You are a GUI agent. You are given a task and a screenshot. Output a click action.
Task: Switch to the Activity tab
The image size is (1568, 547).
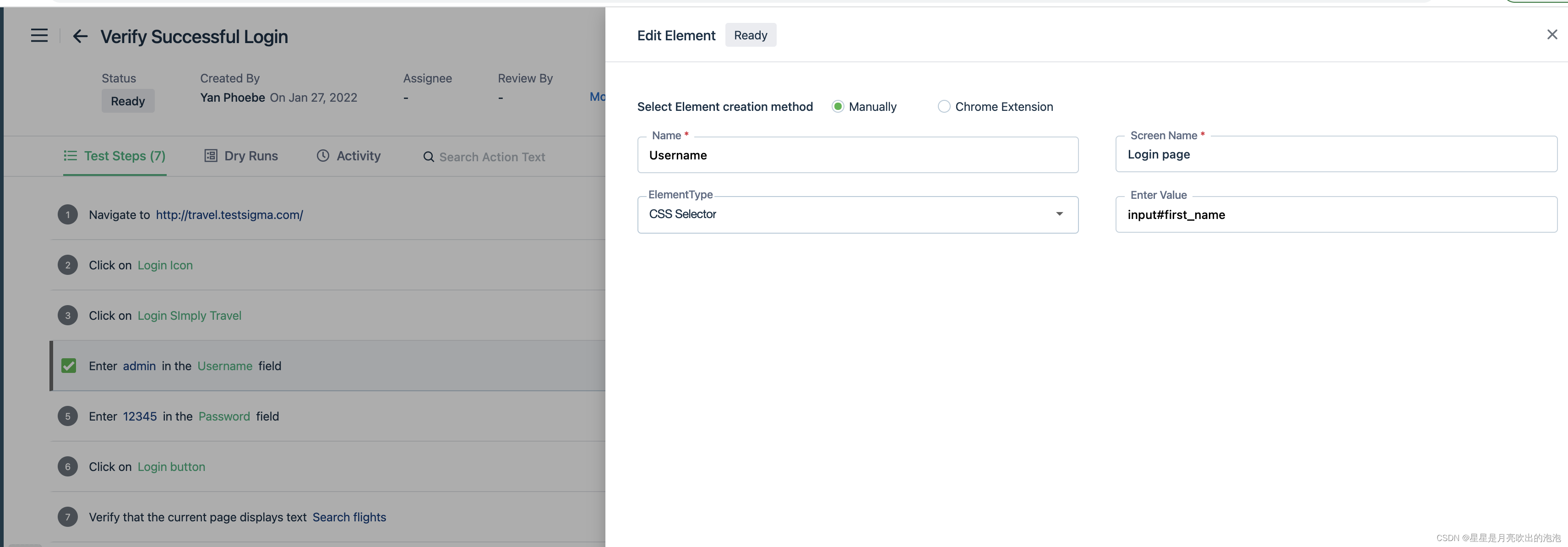[349, 156]
